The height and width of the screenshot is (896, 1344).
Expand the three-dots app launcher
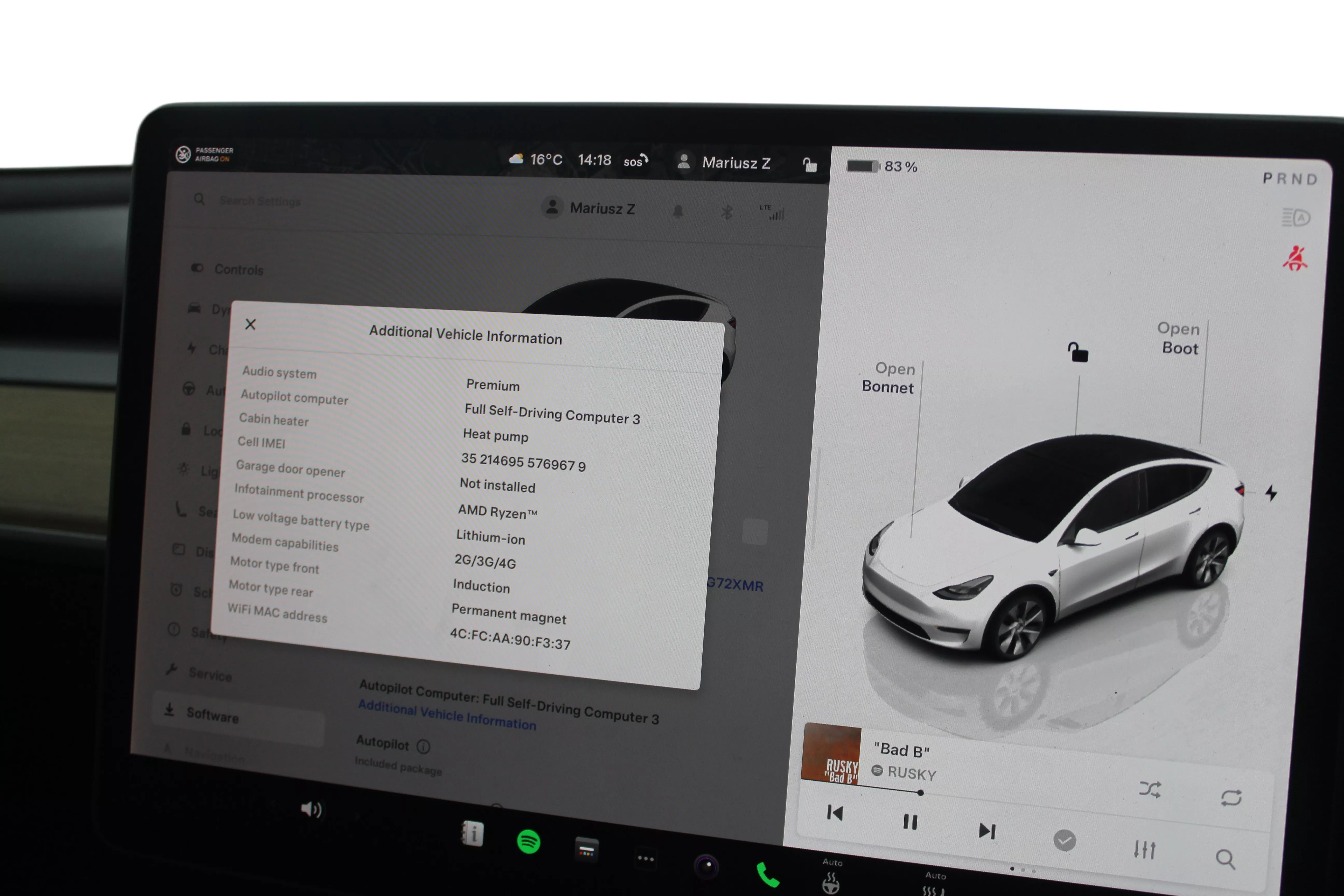point(646,858)
